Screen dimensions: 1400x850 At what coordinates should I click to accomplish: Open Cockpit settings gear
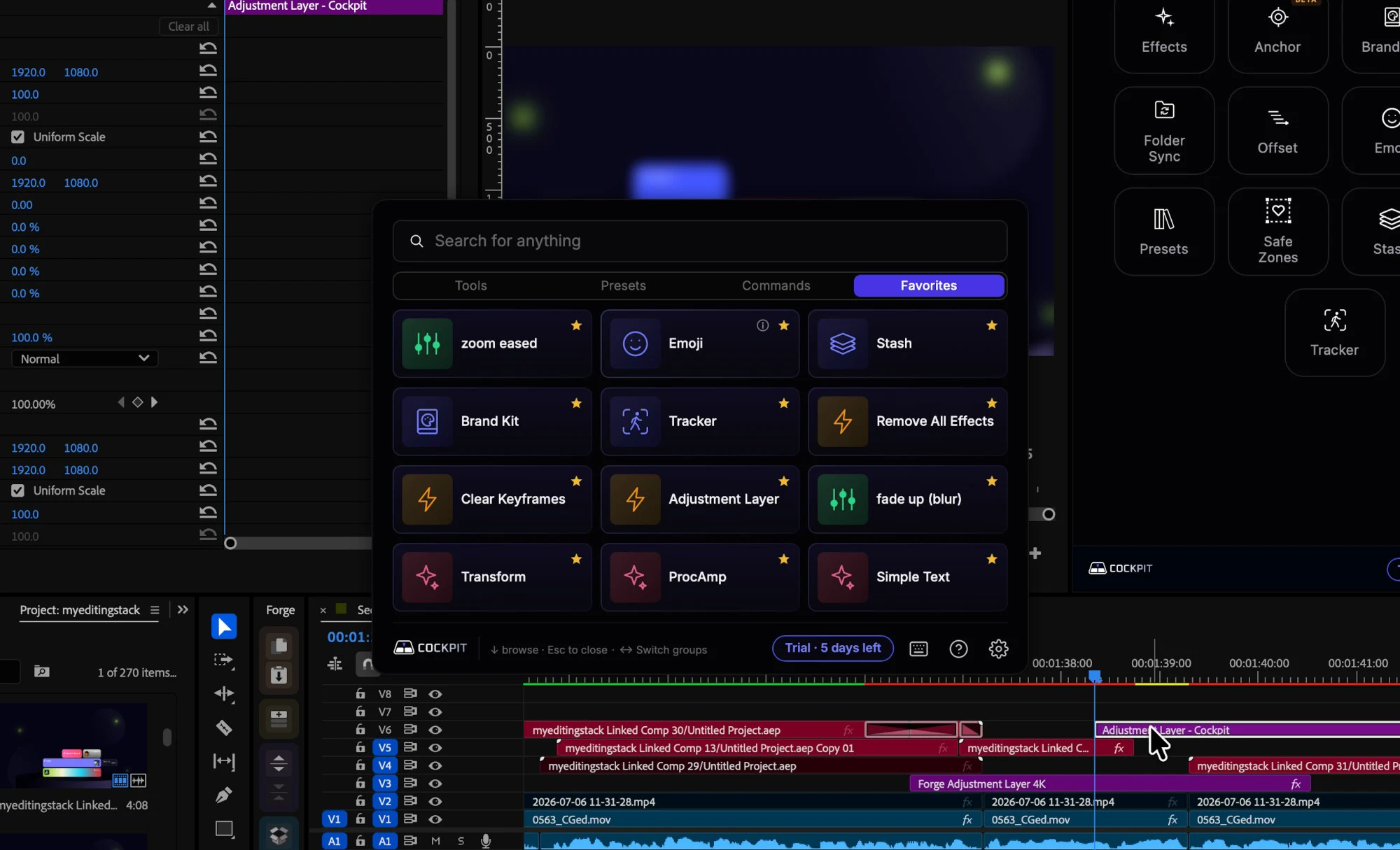click(x=999, y=649)
